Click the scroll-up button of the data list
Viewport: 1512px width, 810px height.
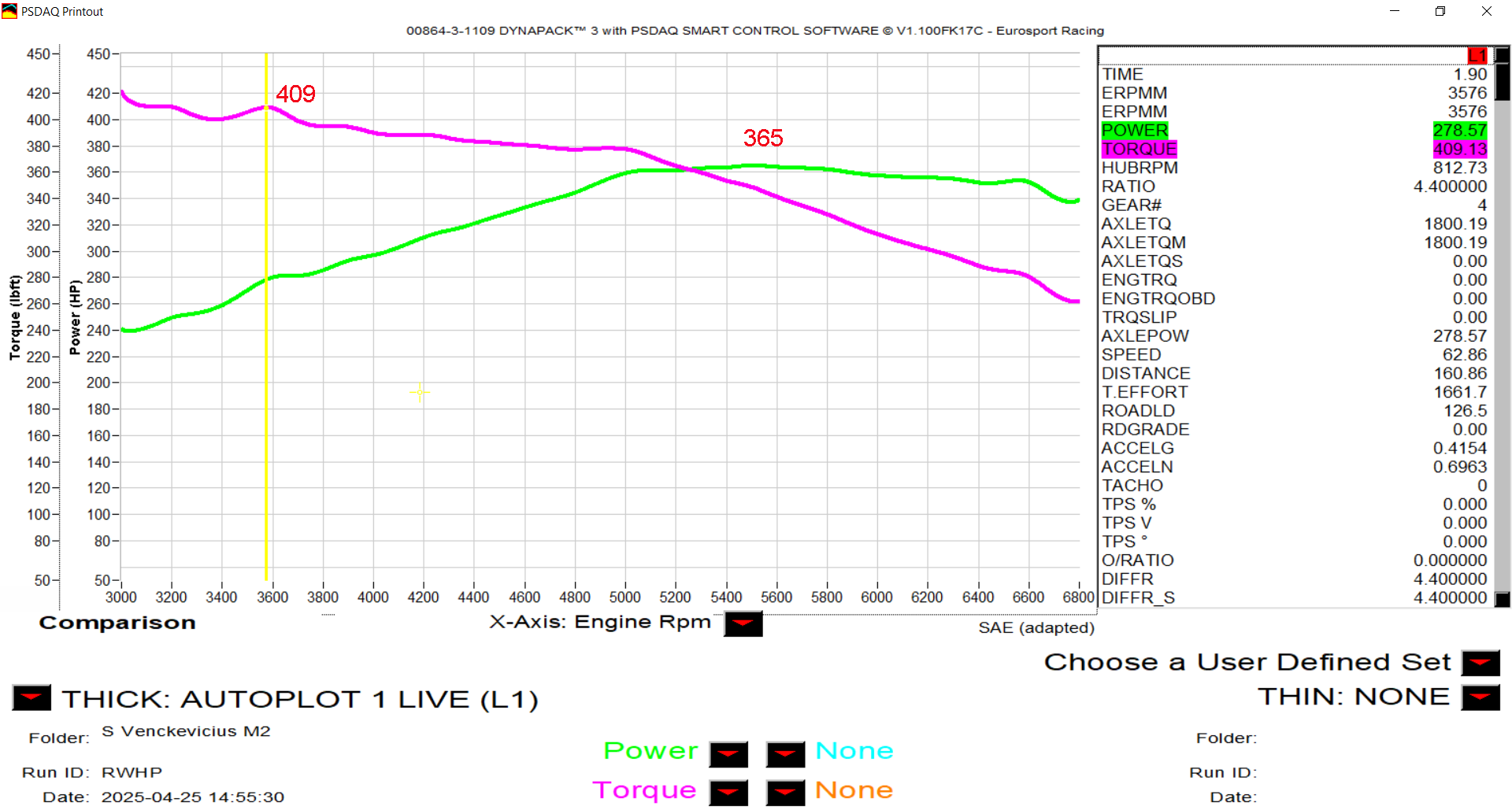pyautogui.click(x=1502, y=54)
